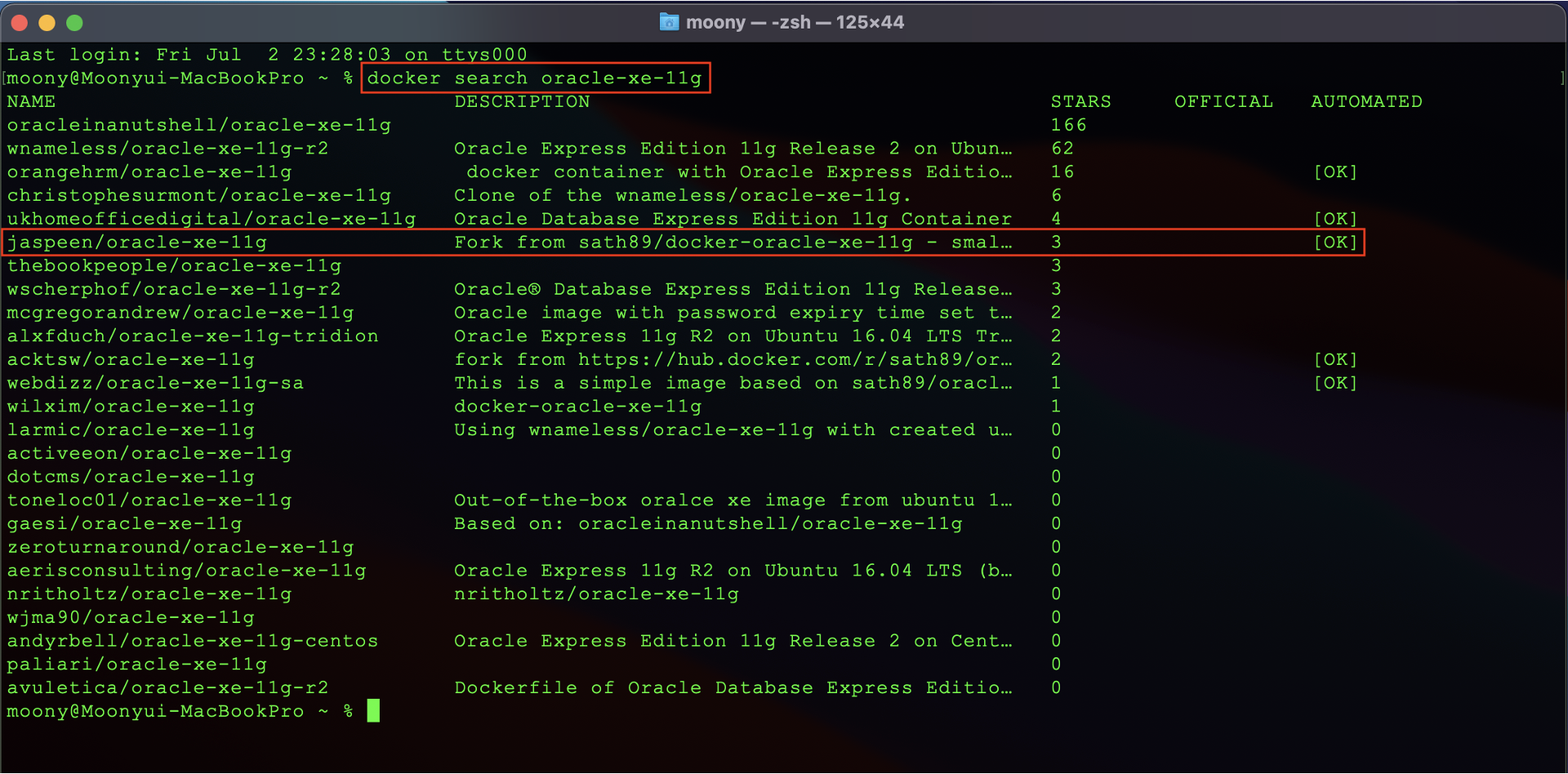
Task: Select 'wjma90/oracle-xe-11g' image name
Action: [131, 618]
